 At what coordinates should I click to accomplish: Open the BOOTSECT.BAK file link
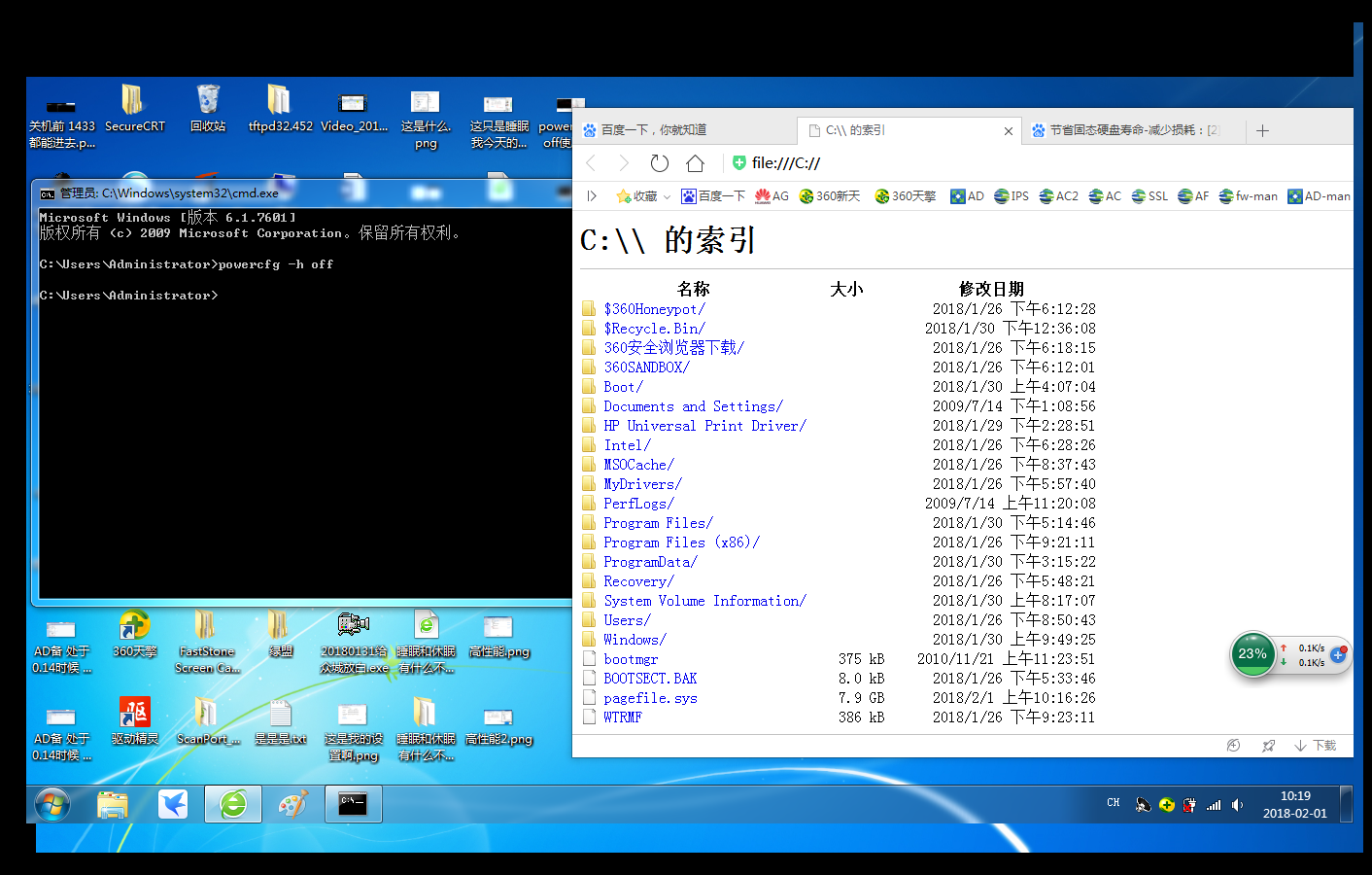tap(650, 679)
